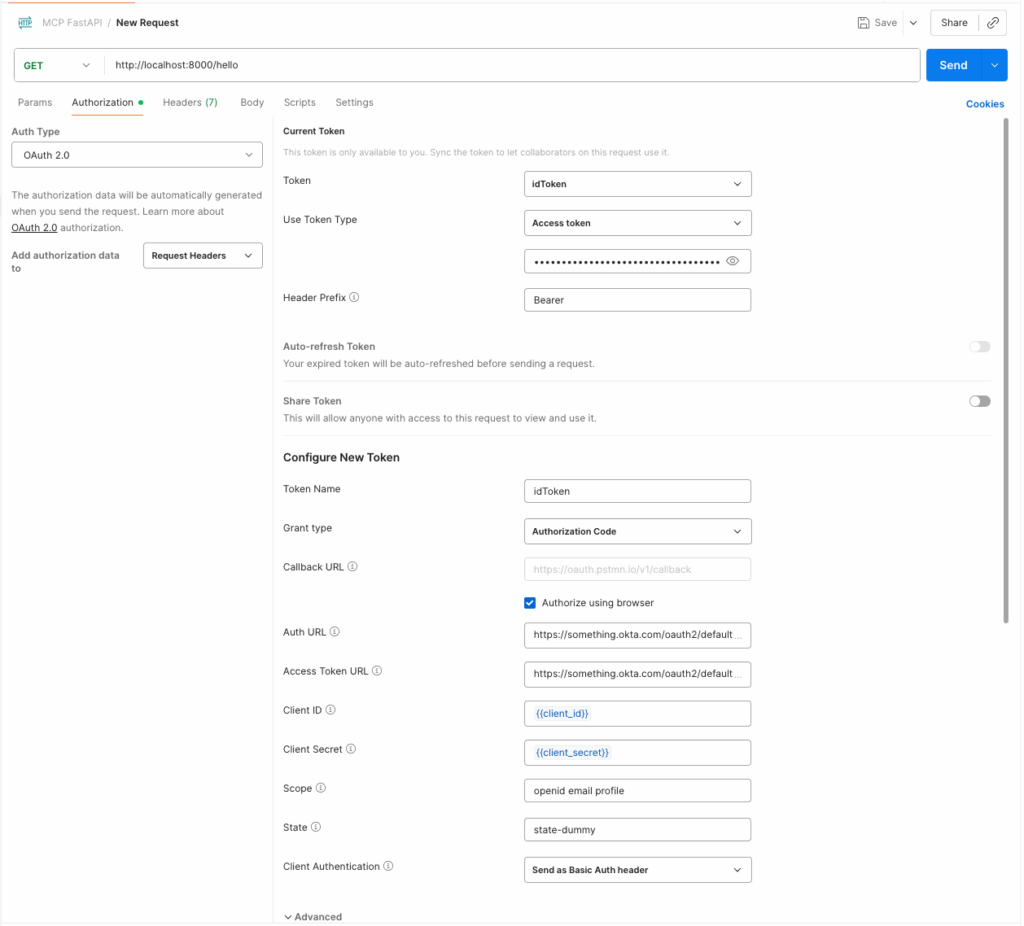1024x926 pixels.
Task: Uncheck Authorize using browser checkbox
Action: click(x=530, y=603)
